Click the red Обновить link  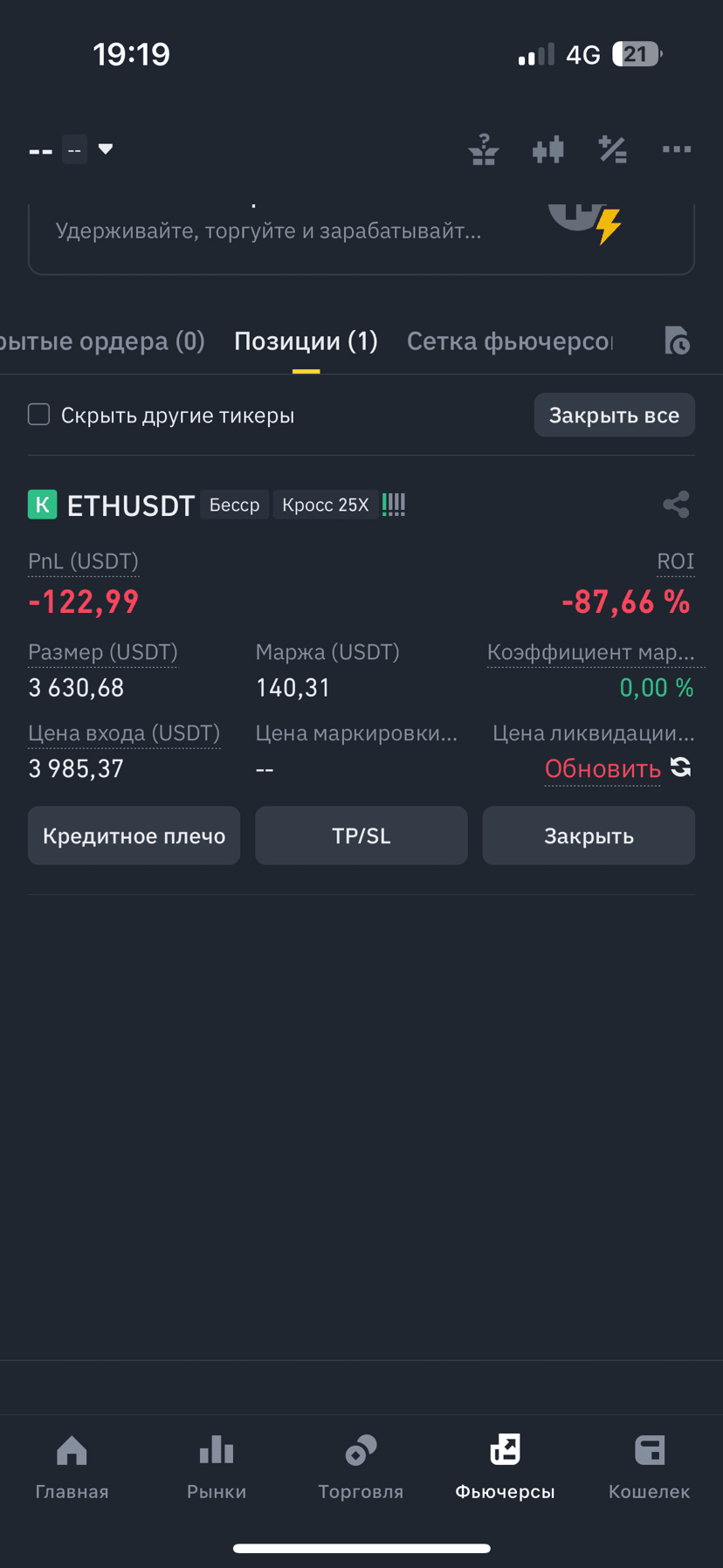(602, 769)
